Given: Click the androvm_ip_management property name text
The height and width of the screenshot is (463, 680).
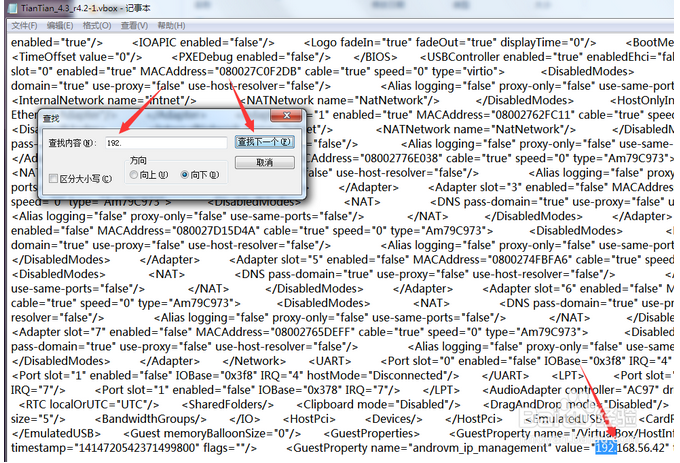Looking at the screenshot, I should tap(480, 448).
